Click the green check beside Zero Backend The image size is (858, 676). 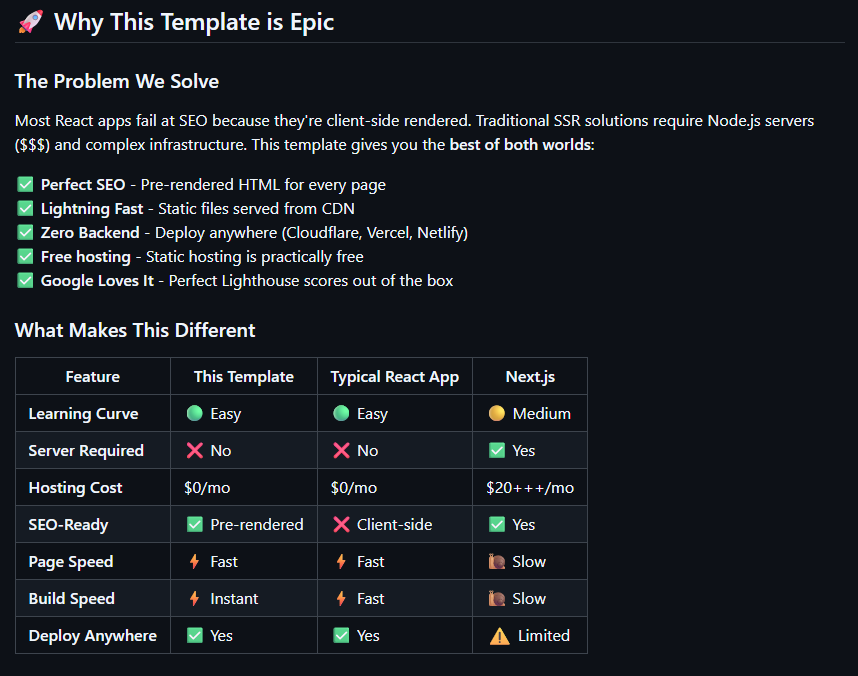[25, 233]
